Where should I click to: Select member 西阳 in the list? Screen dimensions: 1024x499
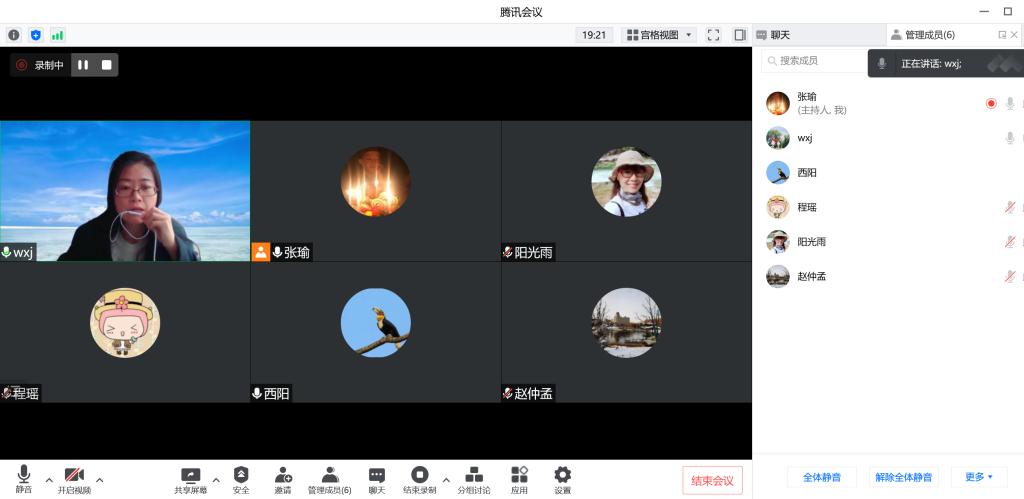click(888, 172)
